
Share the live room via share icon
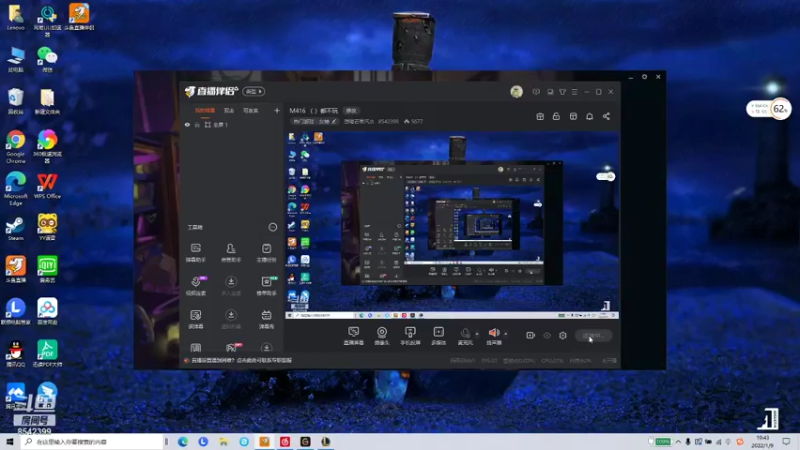[x=606, y=116]
